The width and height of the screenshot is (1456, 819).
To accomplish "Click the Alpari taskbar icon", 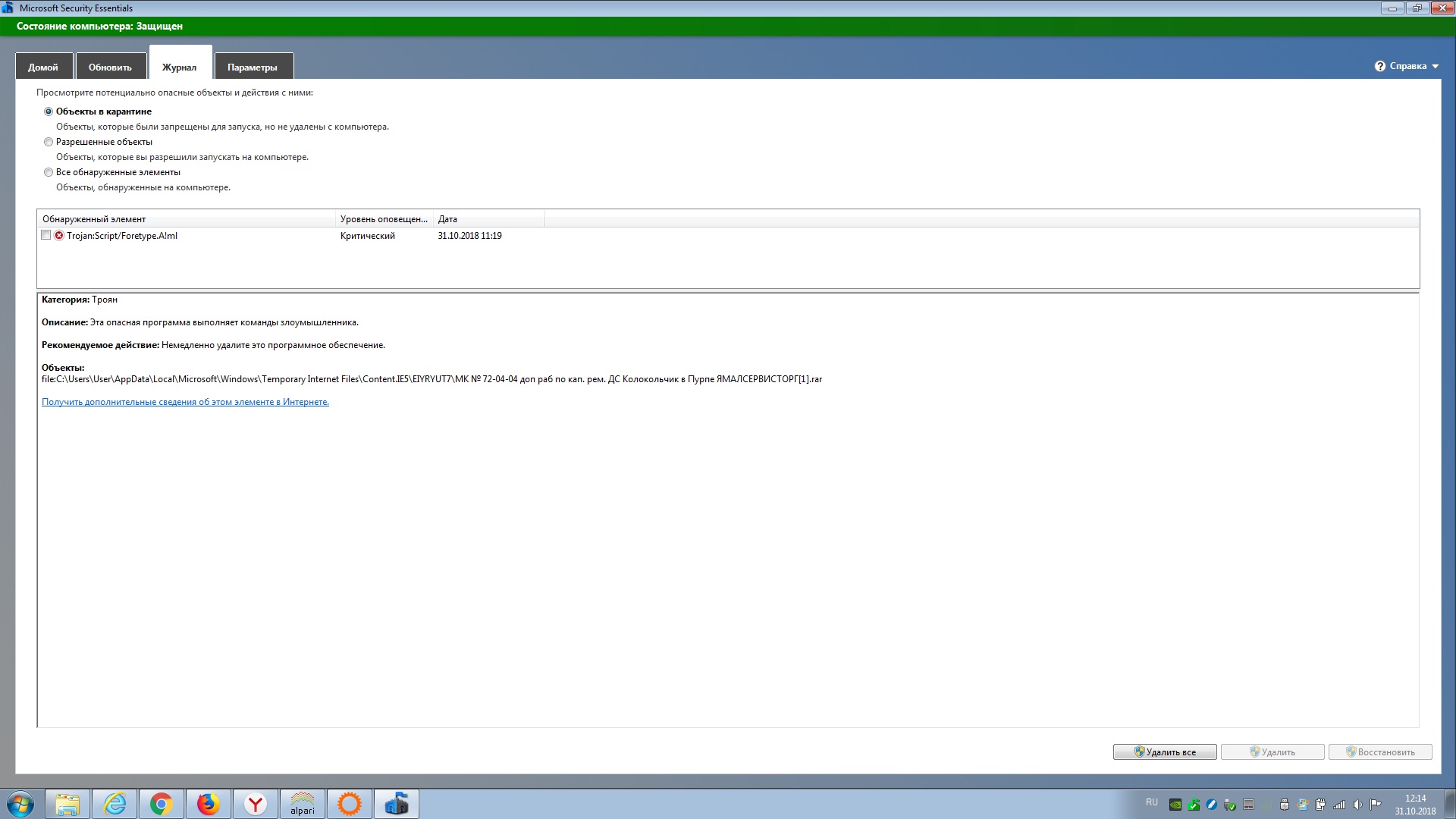I will click(303, 804).
